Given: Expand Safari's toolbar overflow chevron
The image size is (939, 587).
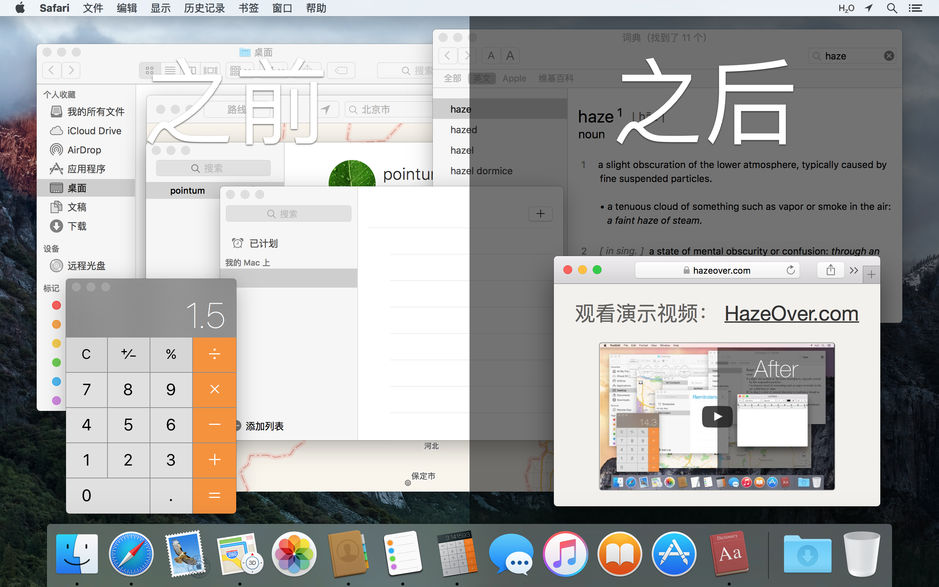Looking at the screenshot, I should (854, 270).
